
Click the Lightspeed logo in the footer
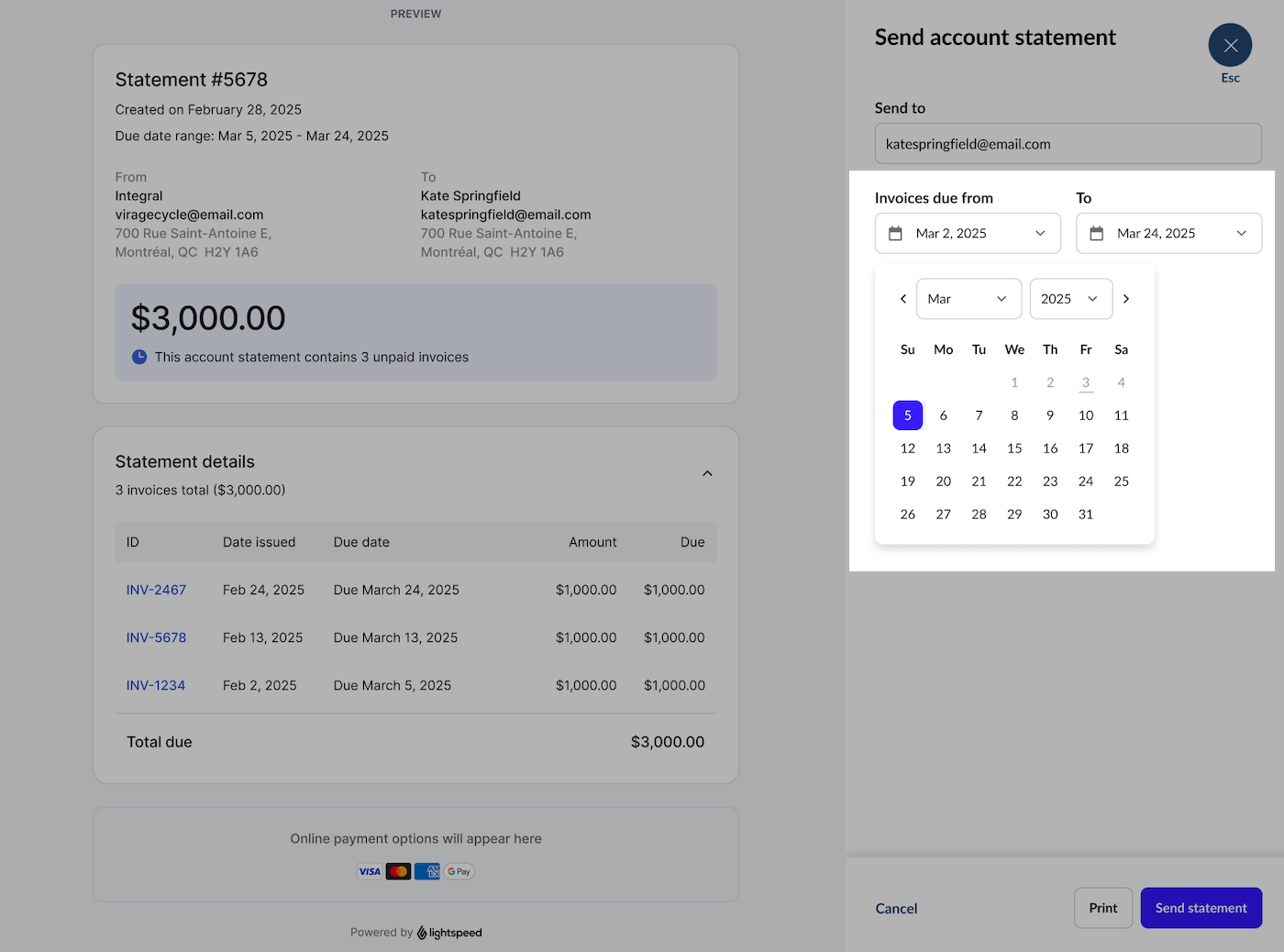[448, 932]
